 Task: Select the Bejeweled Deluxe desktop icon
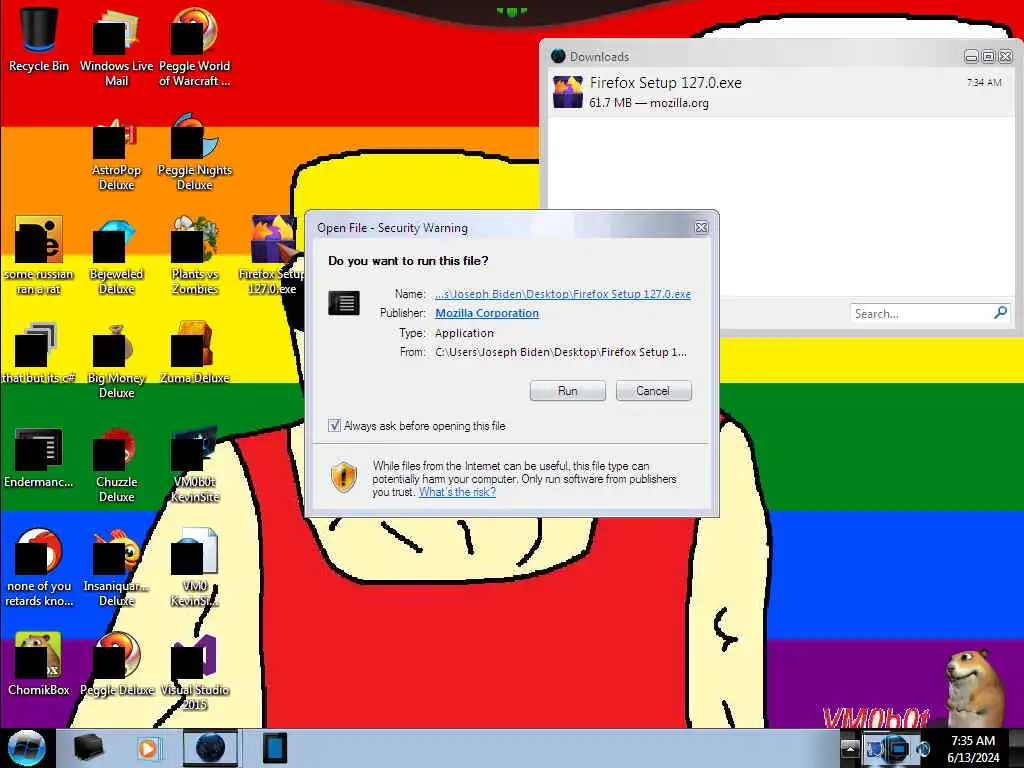coord(116,255)
